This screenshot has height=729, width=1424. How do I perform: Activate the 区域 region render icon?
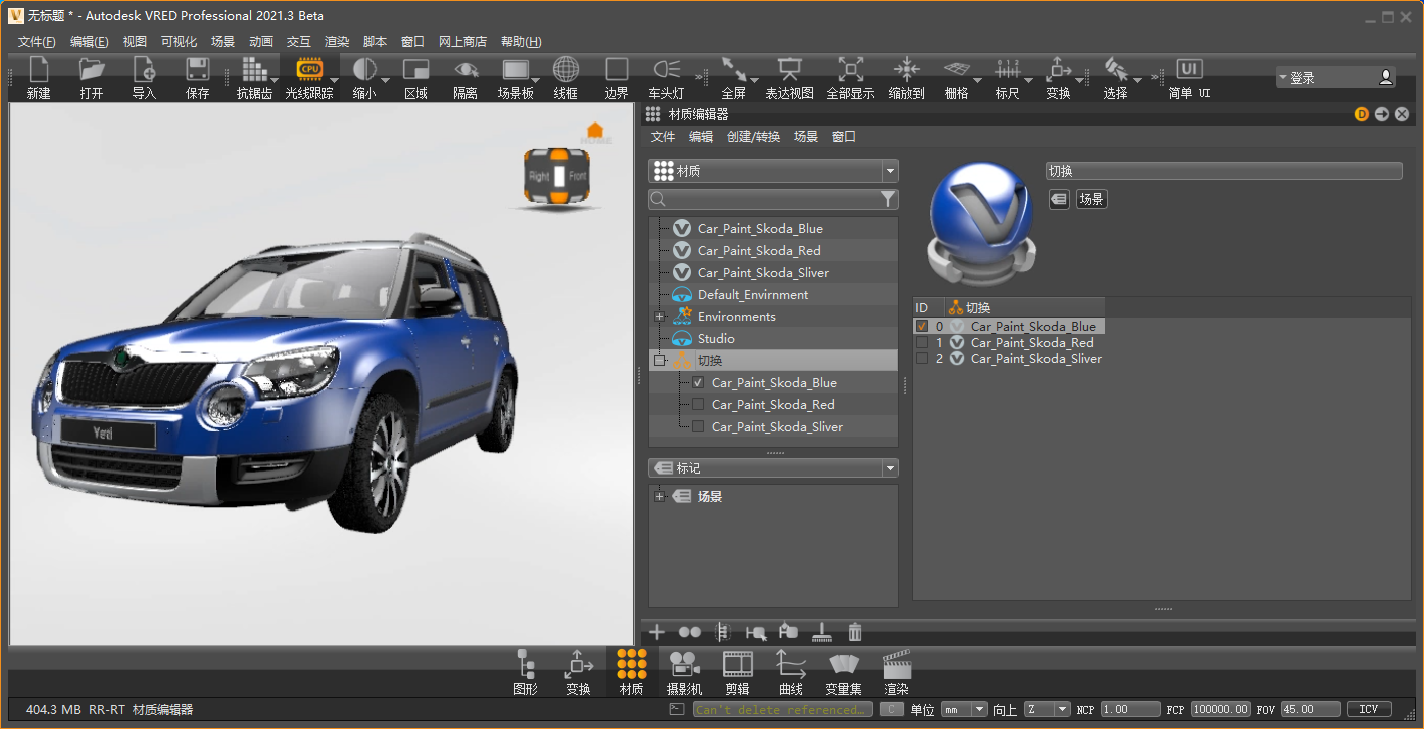416,69
